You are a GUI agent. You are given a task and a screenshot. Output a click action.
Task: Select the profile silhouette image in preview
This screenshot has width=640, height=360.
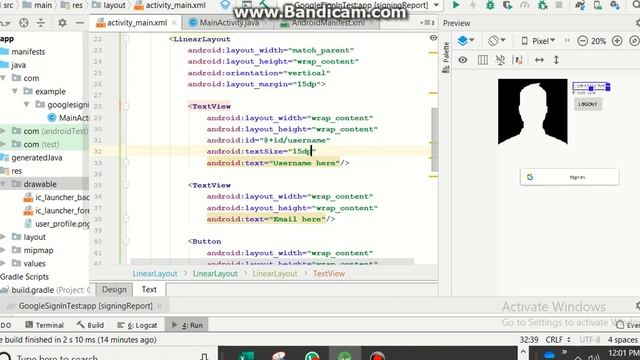pyautogui.click(x=533, y=111)
